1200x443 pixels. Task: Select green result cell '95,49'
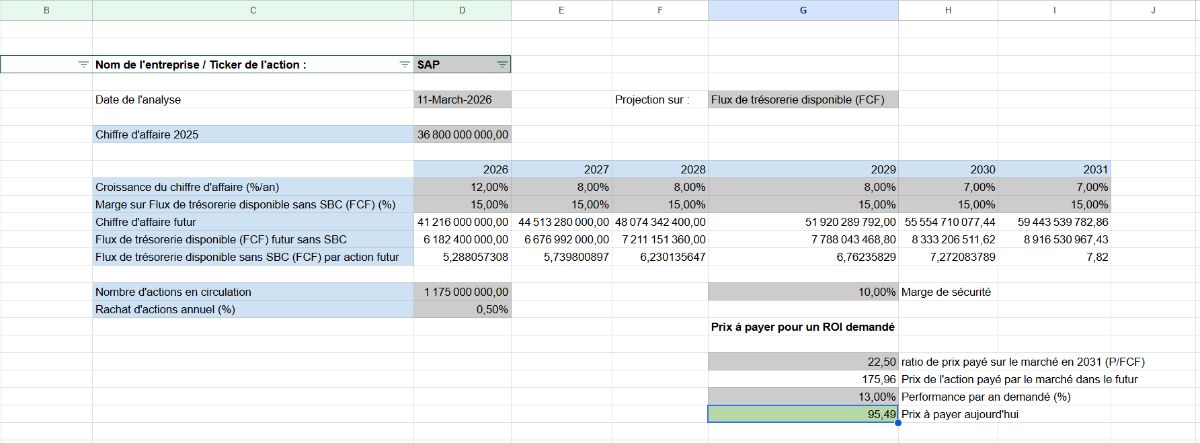point(803,414)
